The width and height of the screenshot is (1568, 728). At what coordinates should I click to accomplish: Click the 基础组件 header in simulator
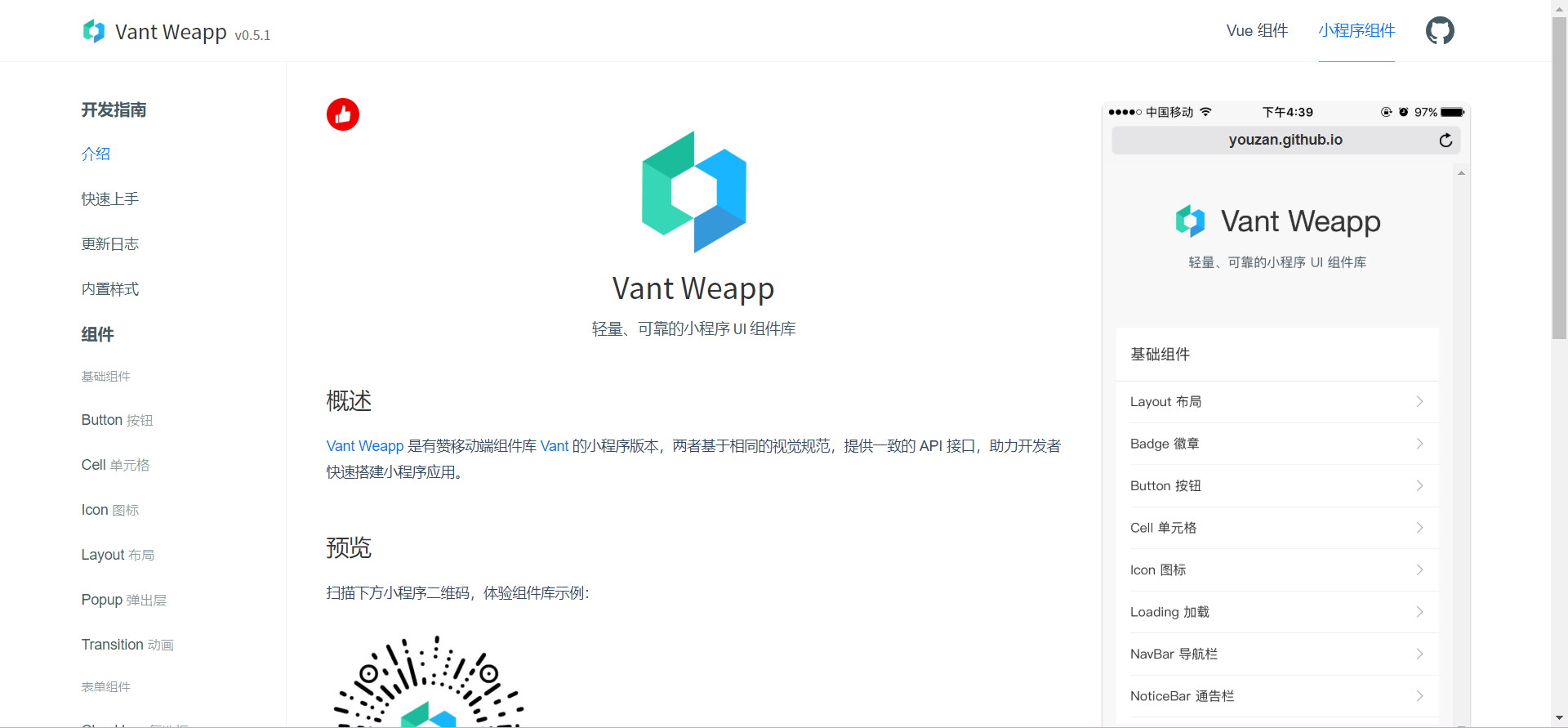[1160, 355]
